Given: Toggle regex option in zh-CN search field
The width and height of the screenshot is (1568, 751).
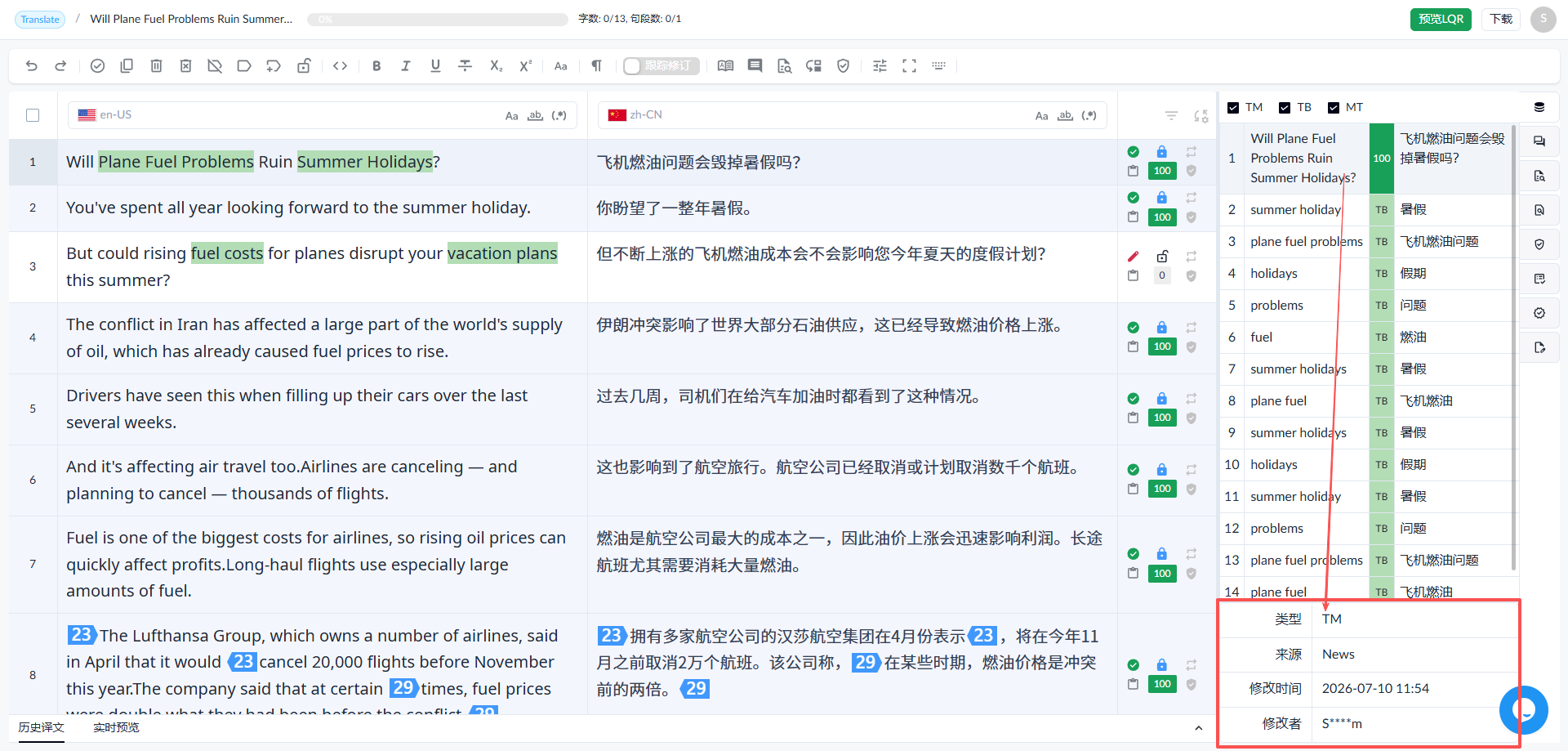Looking at the screenshot, I should [1089, 116].
